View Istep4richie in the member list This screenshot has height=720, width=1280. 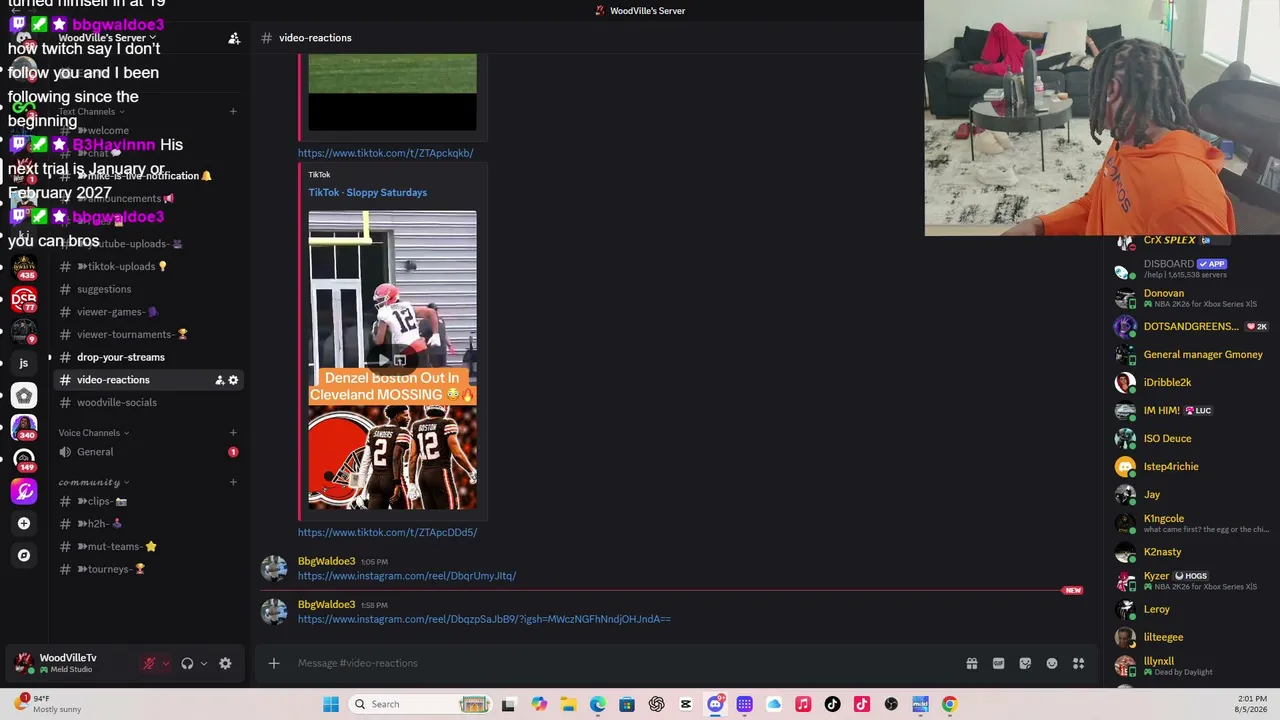pos(1193,466)
